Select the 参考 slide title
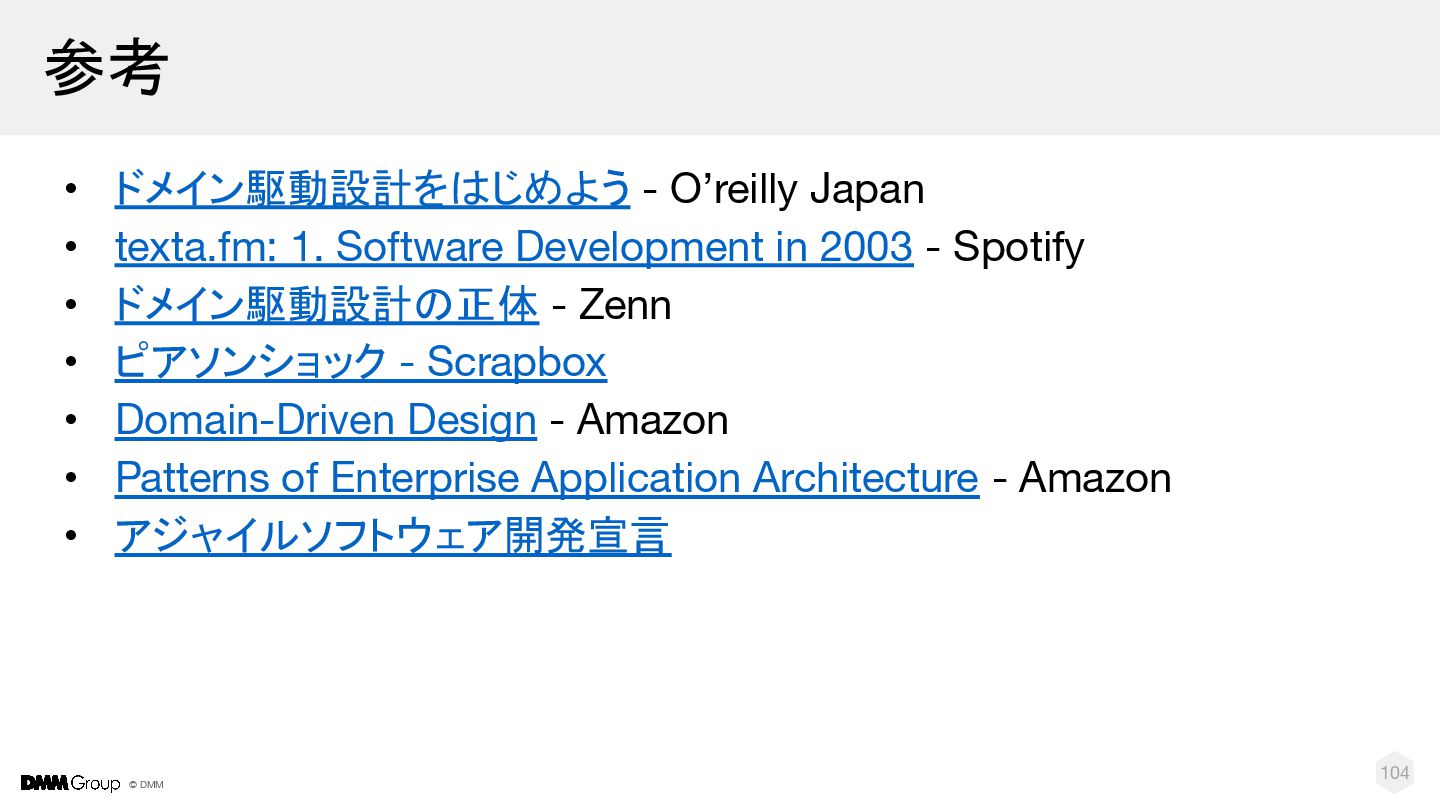This screenshot has width=1440, height=810. coord(106,67)
